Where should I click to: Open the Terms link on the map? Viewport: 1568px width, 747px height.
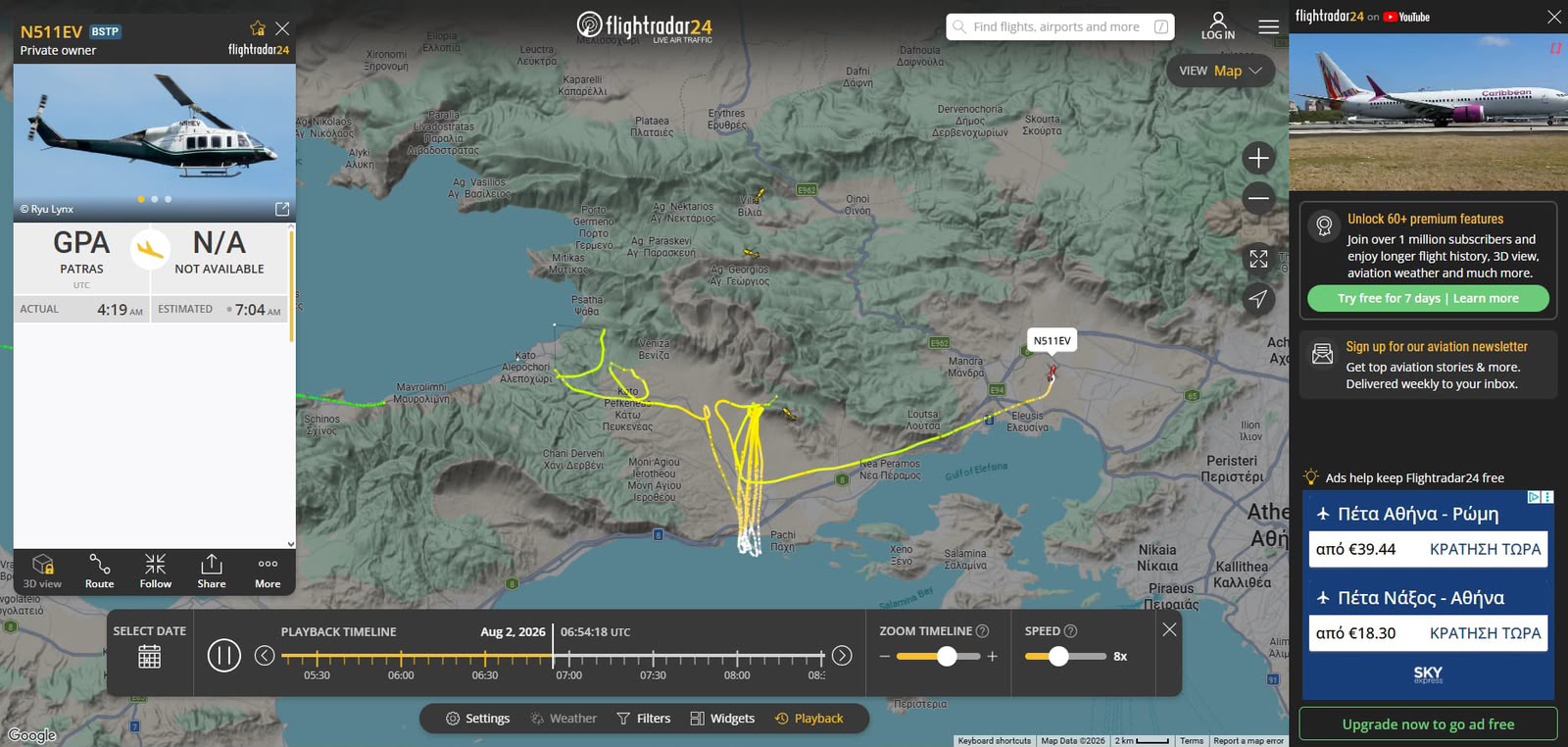tap(1192, 741)
